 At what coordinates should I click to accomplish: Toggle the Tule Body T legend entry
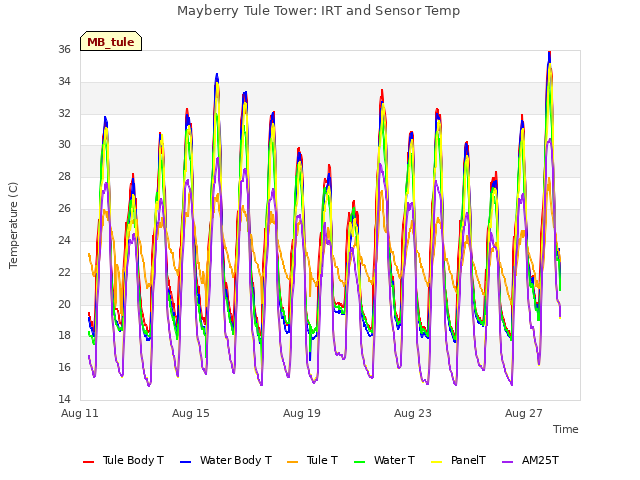tap(123, 460)
